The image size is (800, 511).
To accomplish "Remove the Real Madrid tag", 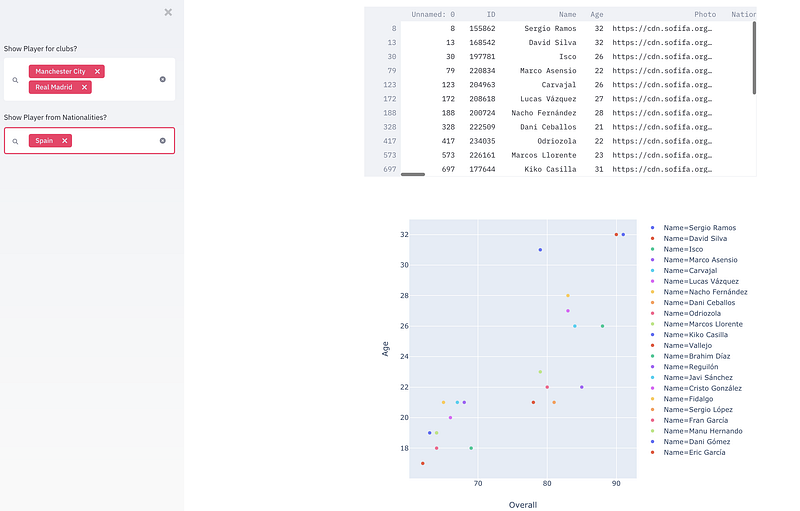I will tap(84, 87).
